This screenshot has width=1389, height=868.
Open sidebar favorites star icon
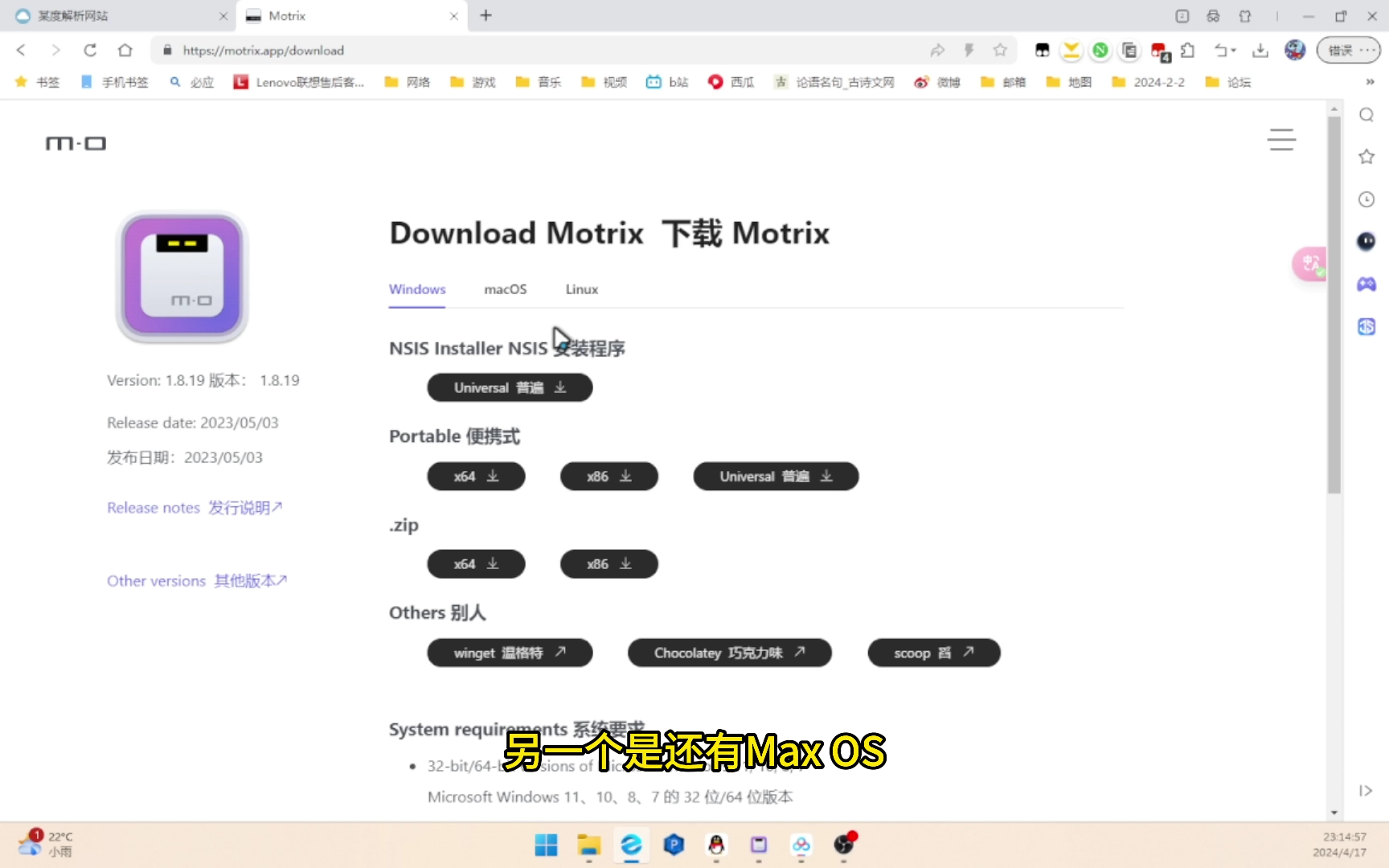coord(1366,157)
